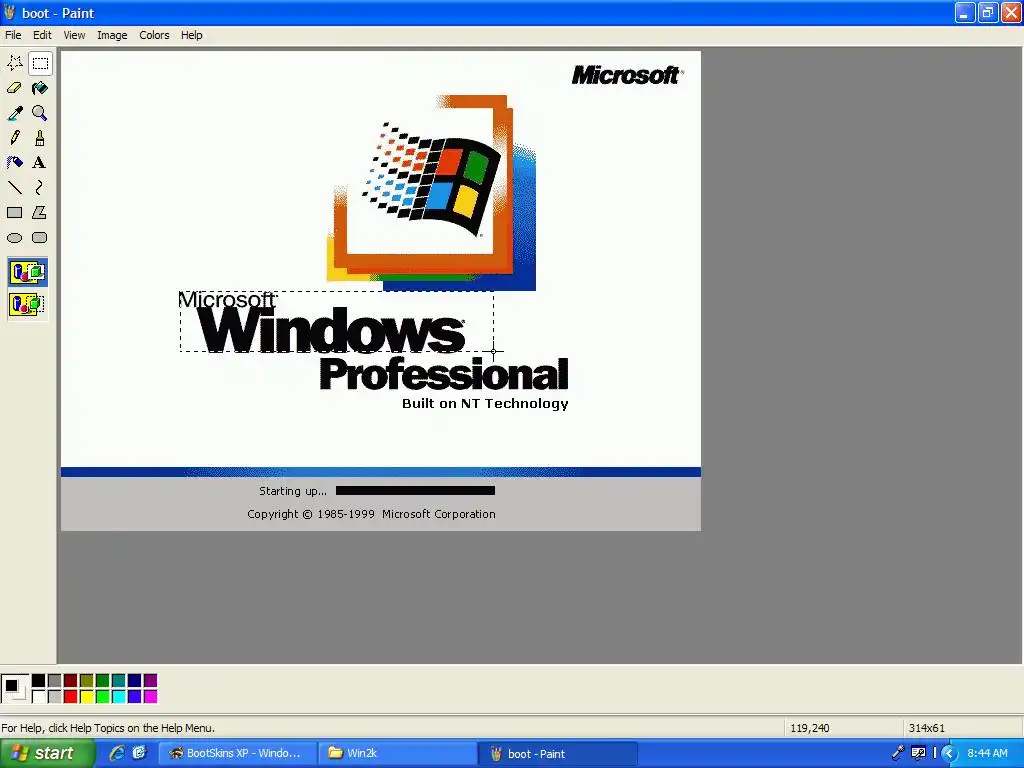Screen dimensions: 1024x768
Task: Open the View menu
Action: click(x=74, y=35)
